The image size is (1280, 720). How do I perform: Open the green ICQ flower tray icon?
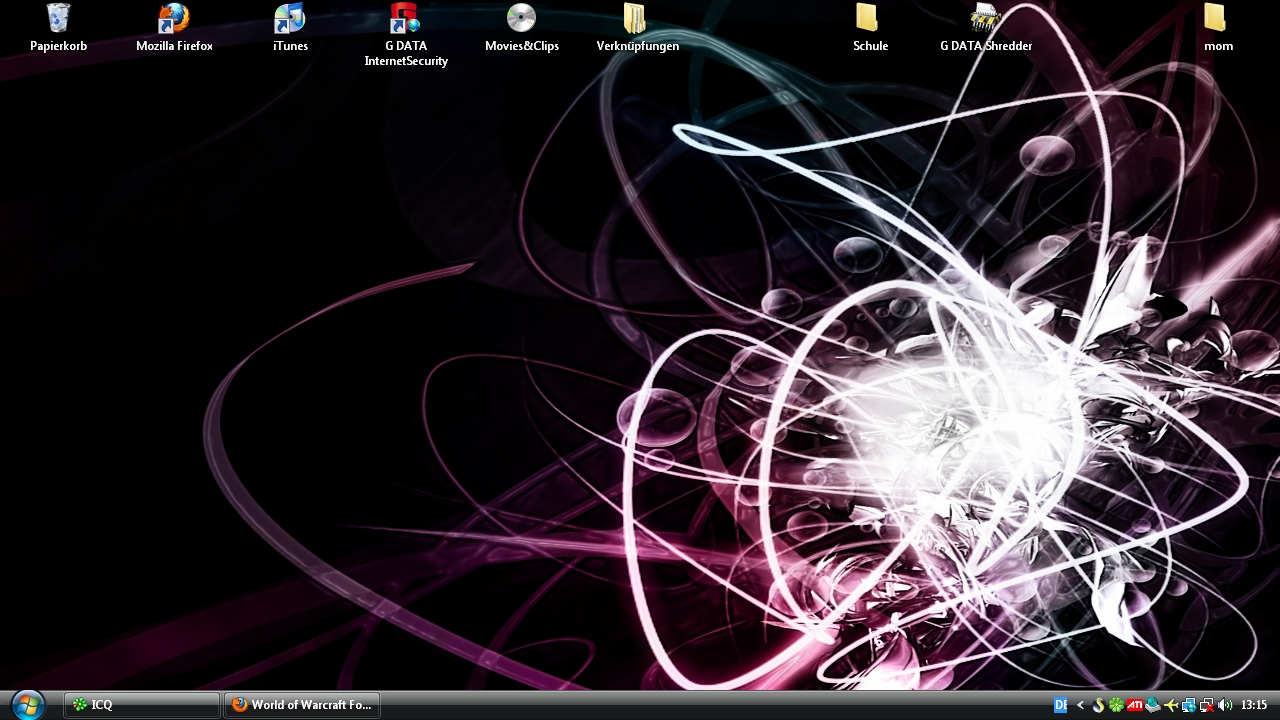pyautogui.click(x=1116, y=705)
